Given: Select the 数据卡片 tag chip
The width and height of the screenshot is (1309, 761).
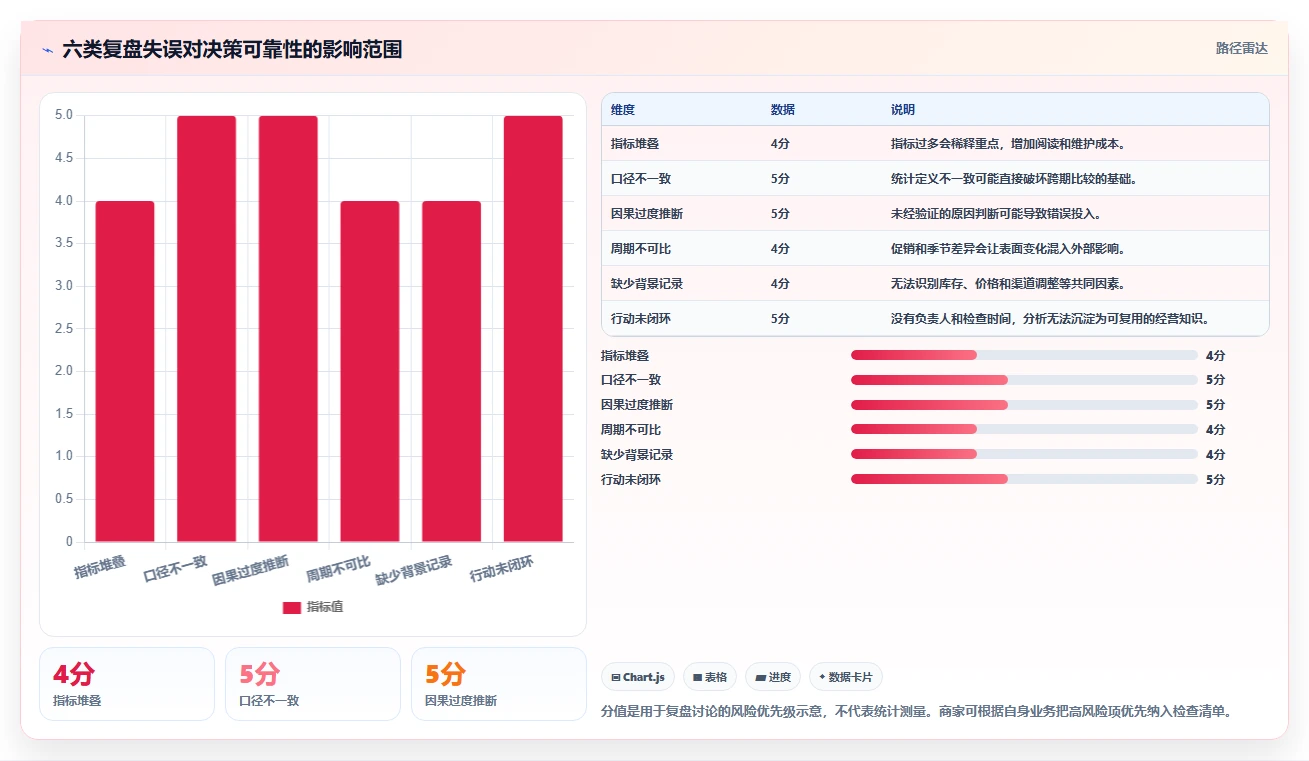Looking at the screenshot, I should 845,677.
